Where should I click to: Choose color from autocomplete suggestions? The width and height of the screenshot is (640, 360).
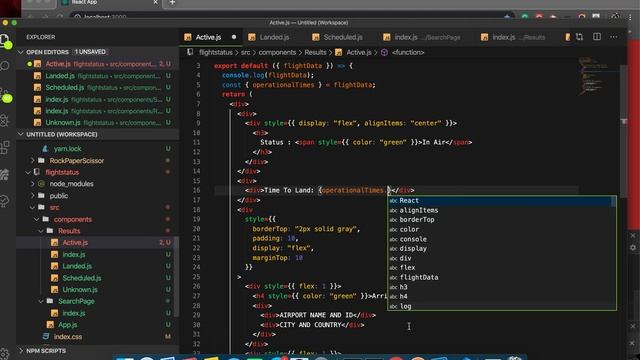pos(501,229)
